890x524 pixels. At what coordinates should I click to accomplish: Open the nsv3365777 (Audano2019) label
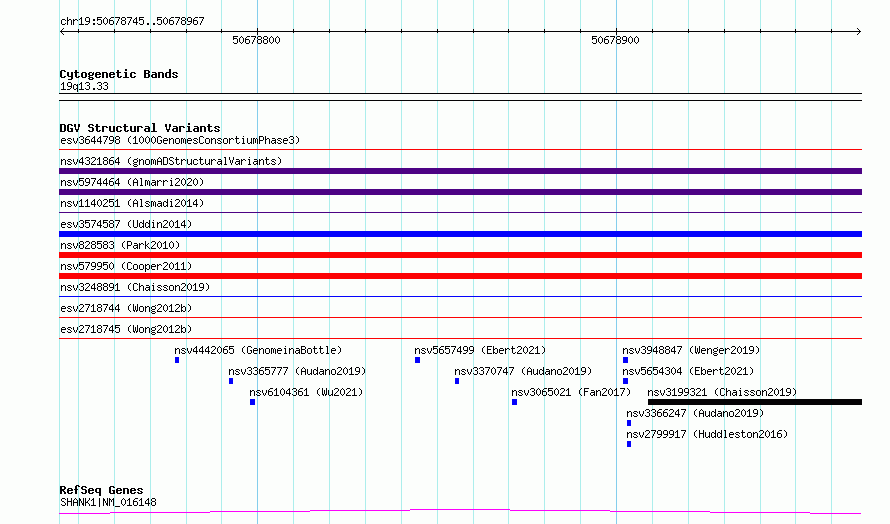click(x=297, y=371)
